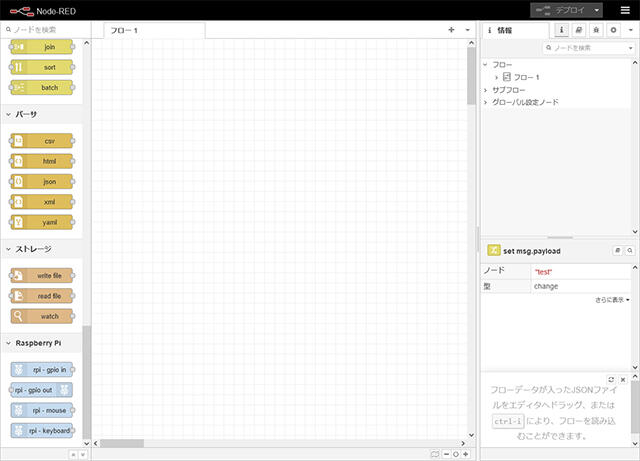
Task: Close the tips box with X
Action: [x=623, y=380]
